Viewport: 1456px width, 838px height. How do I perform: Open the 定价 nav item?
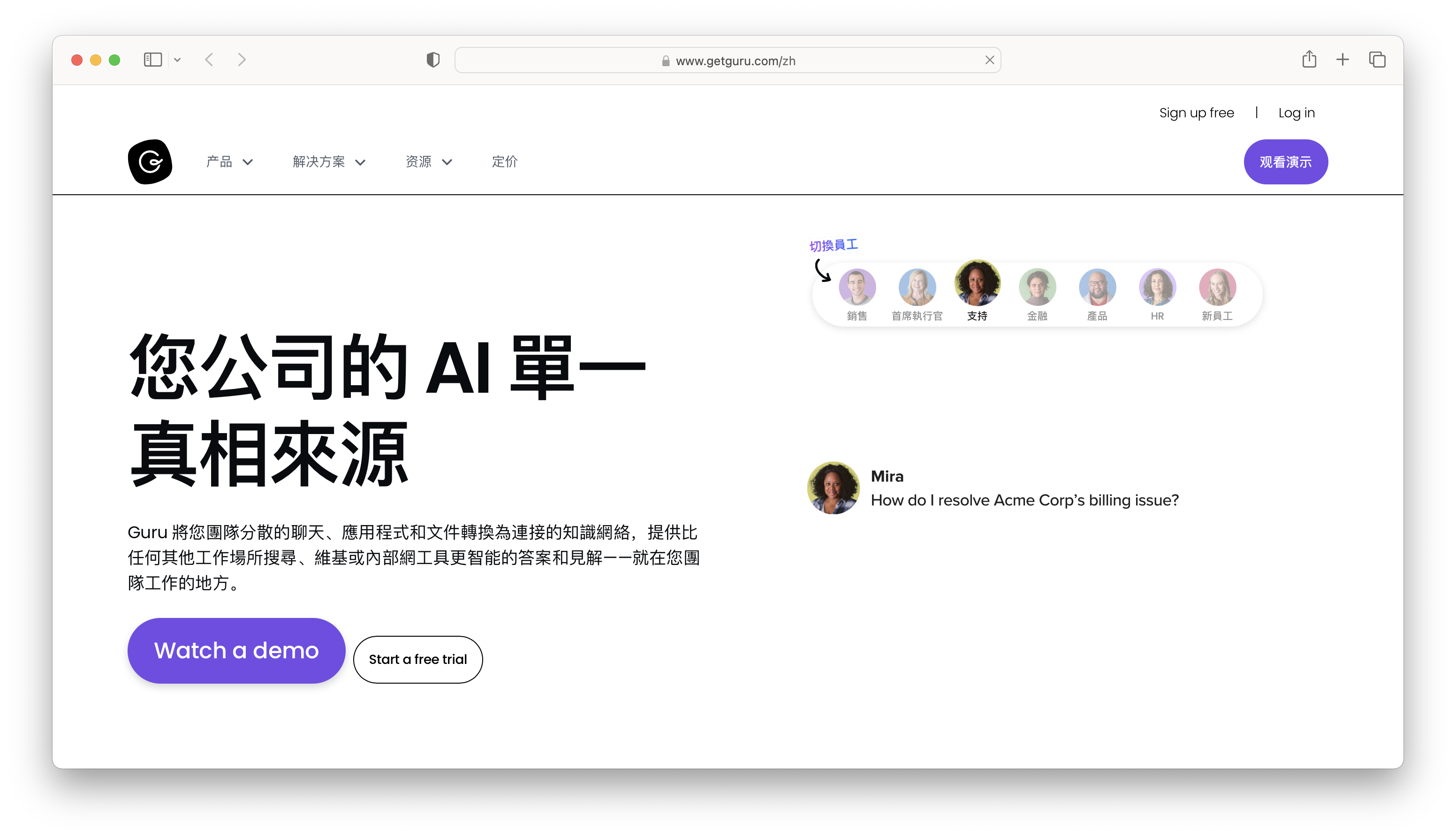click(505, 162)
